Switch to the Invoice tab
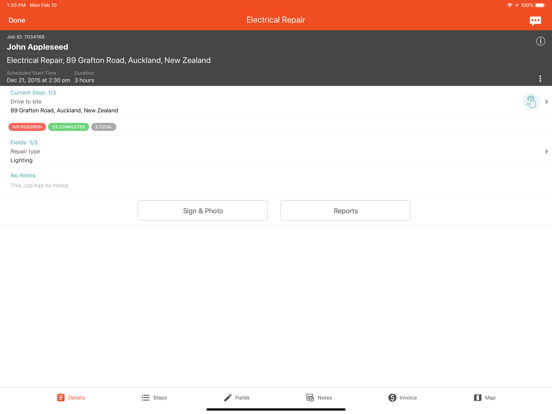This screenshot has width=552, height=414. coord(402,397)
